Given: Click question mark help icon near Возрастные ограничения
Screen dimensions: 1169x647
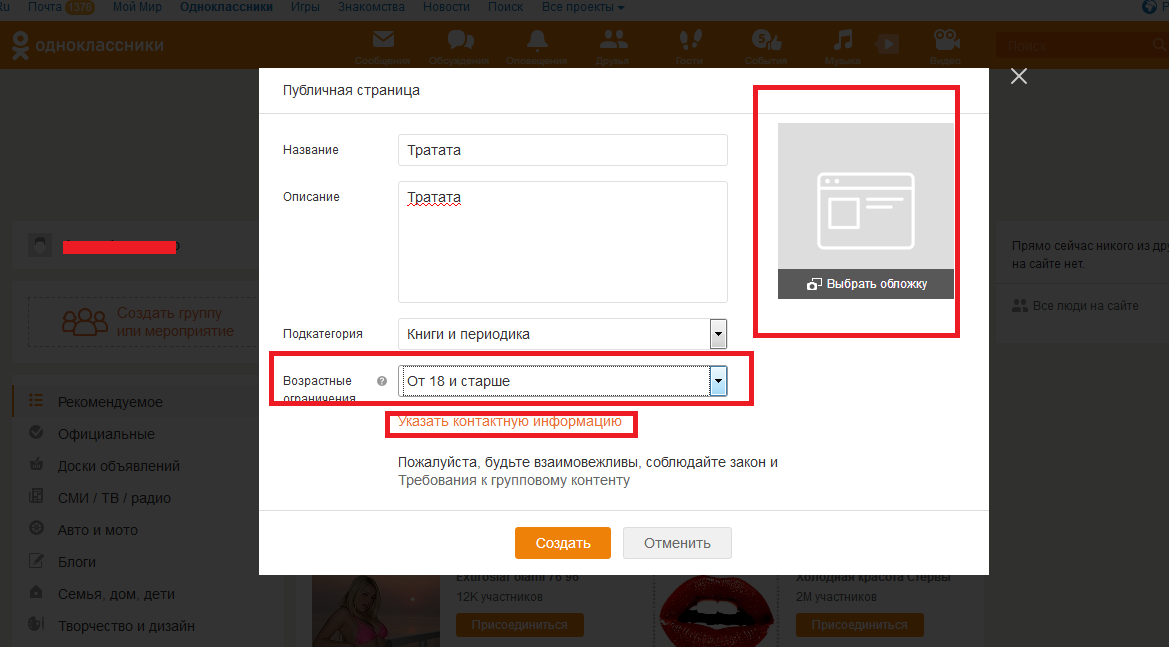Looking at the screenshot, I should click(x=381, y=381).
